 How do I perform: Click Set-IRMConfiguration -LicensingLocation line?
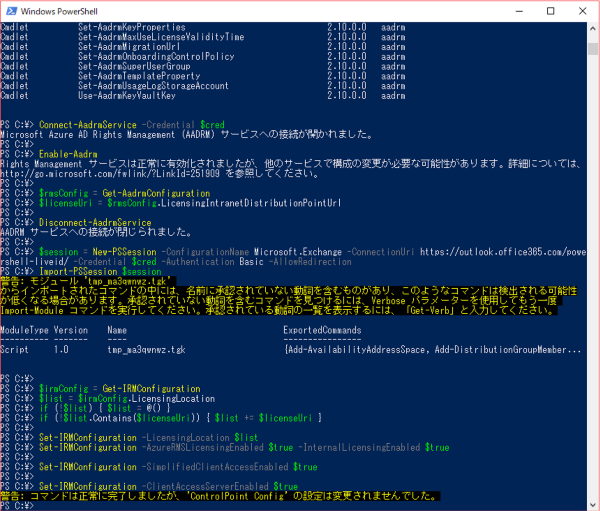(x=148, y=438)
